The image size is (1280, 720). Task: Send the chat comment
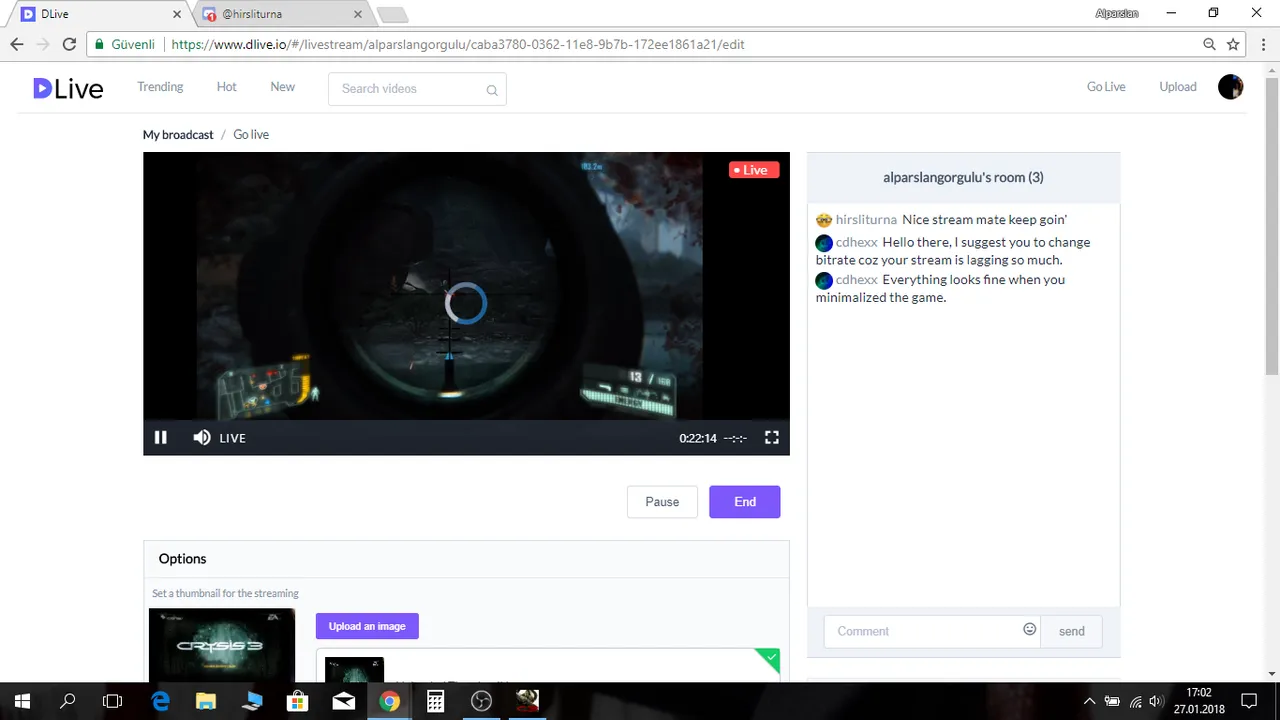[1071, 631]
